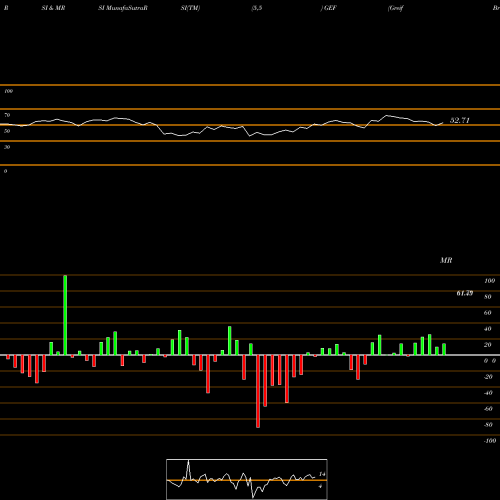Click the MR axis label 40

488,329
